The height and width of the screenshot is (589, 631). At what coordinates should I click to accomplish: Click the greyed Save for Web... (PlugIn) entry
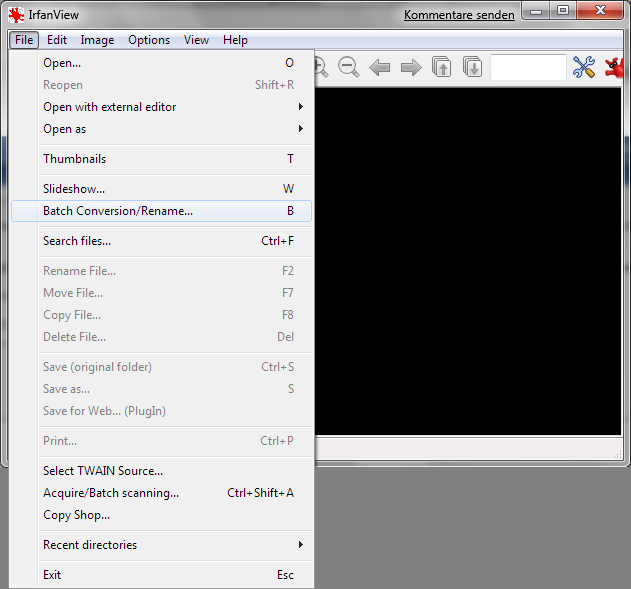coord(161,411)
